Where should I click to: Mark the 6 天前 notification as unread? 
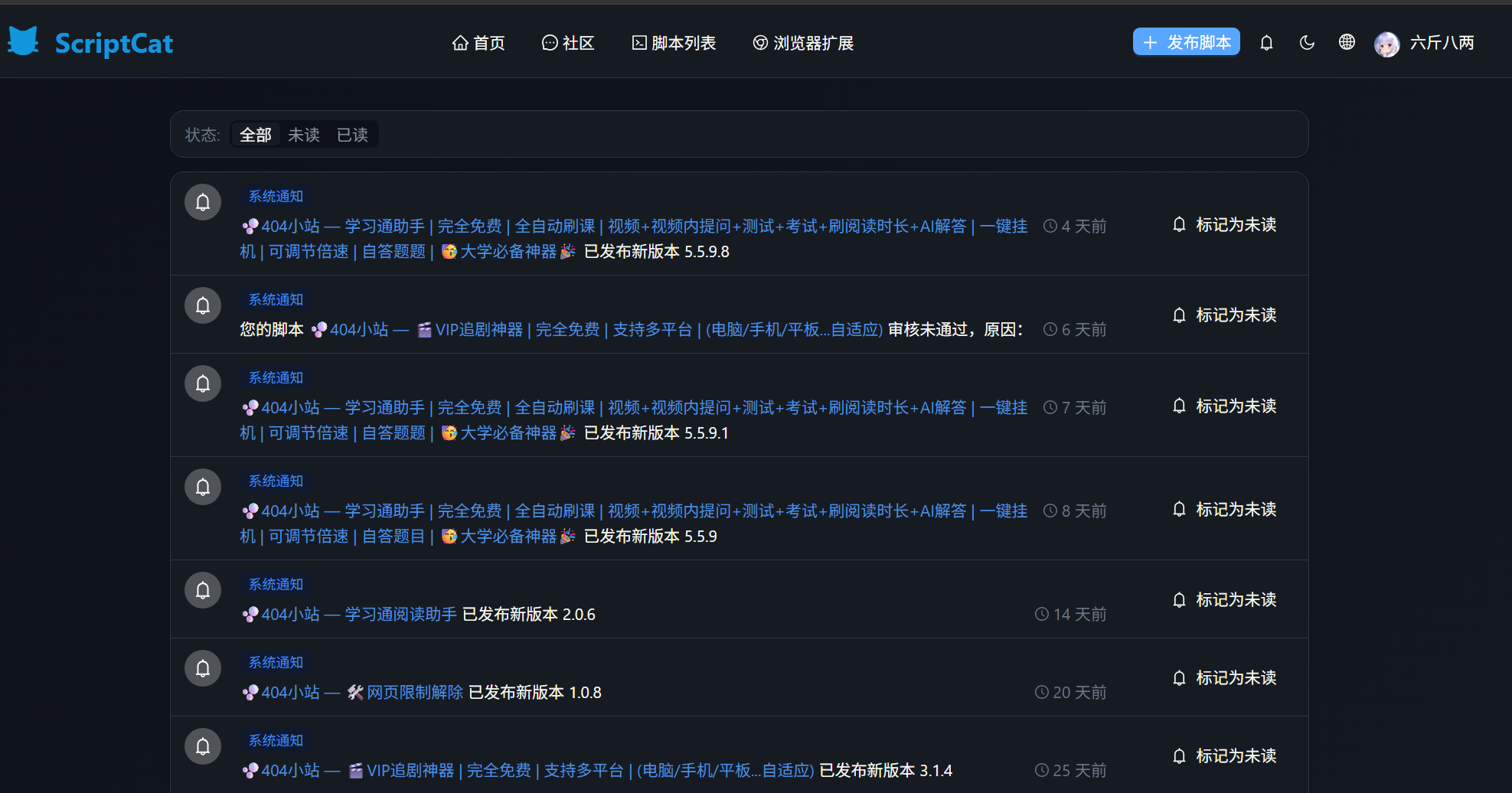pos(1224,315)
